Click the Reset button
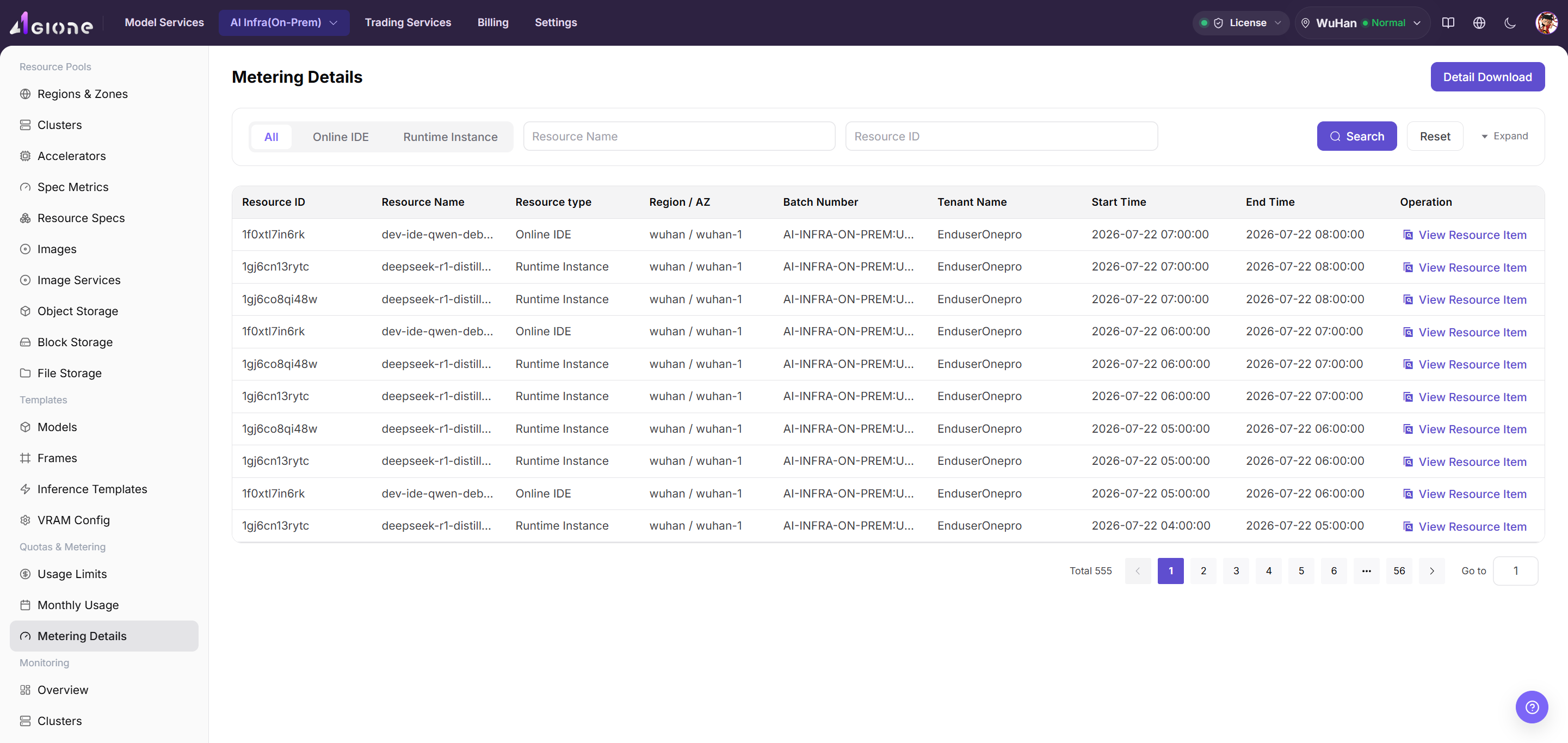1568x743 pixels. [1435, 137]
